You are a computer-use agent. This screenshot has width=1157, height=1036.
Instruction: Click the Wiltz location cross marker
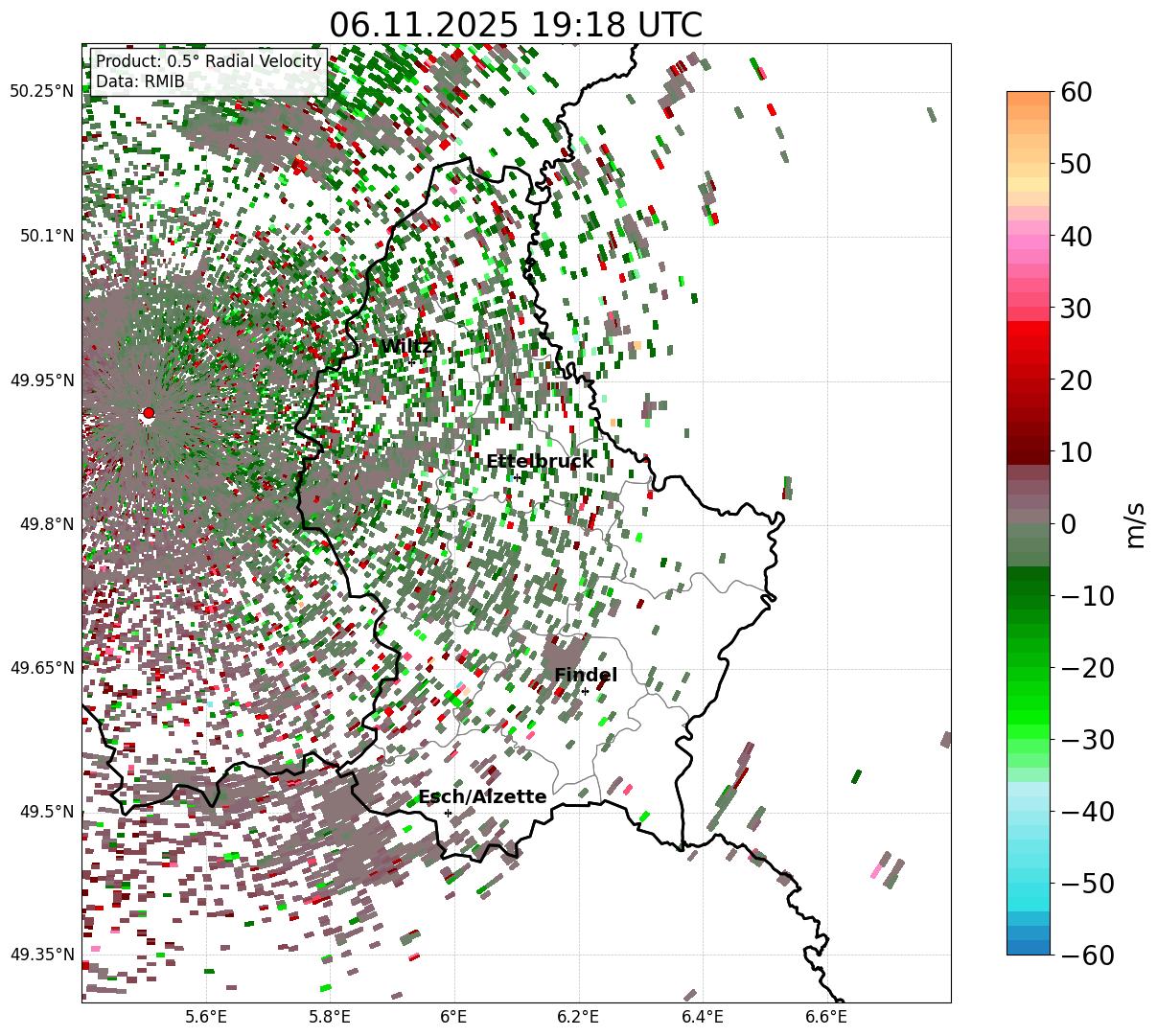412,361
